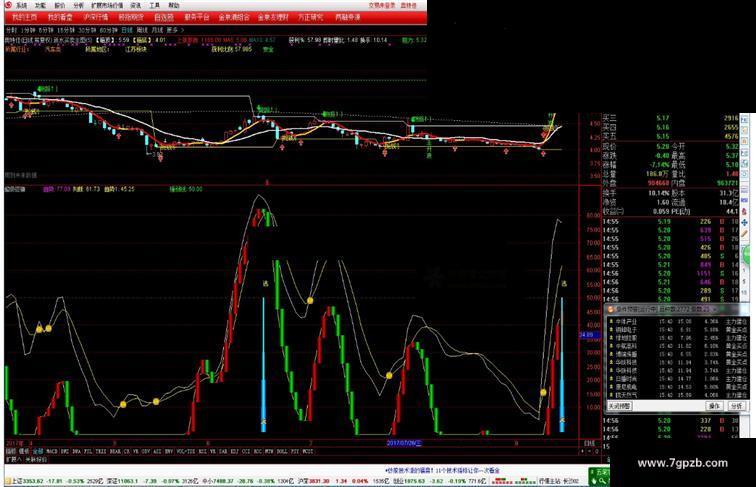Select the TRIX indicator tab
This screenshot has height=487, width=756.
(100, 452)
